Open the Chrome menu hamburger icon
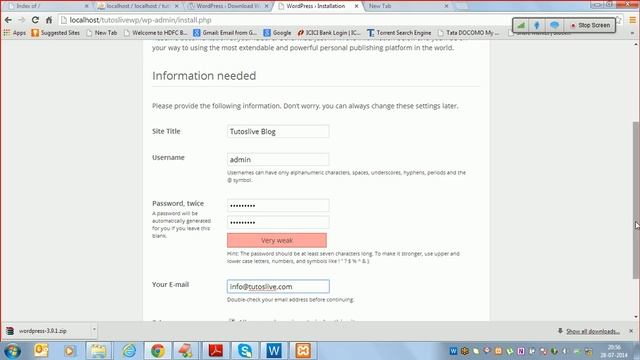 point(632,20)
